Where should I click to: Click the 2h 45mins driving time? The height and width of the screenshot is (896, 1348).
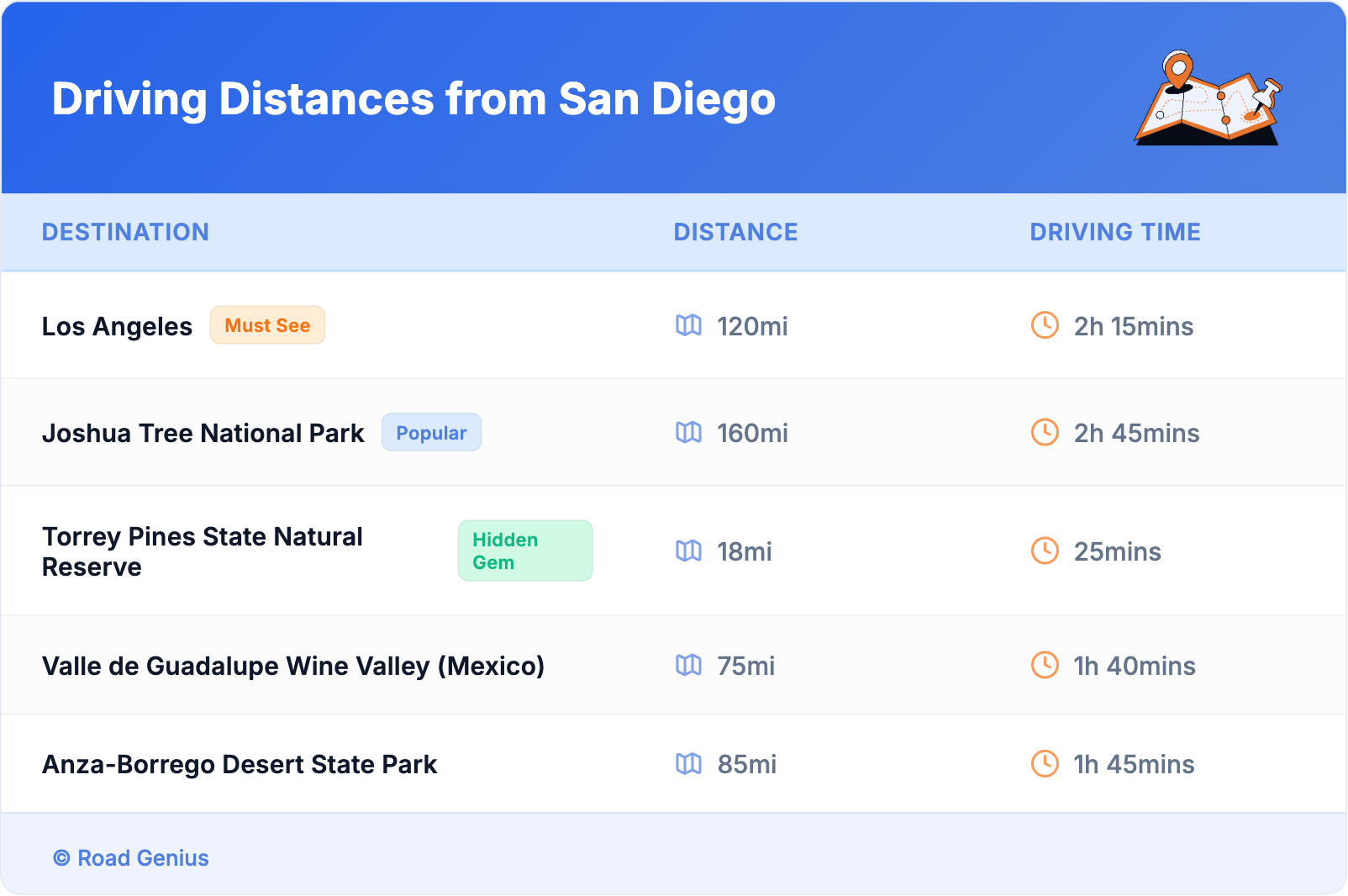click(1136, 433)
